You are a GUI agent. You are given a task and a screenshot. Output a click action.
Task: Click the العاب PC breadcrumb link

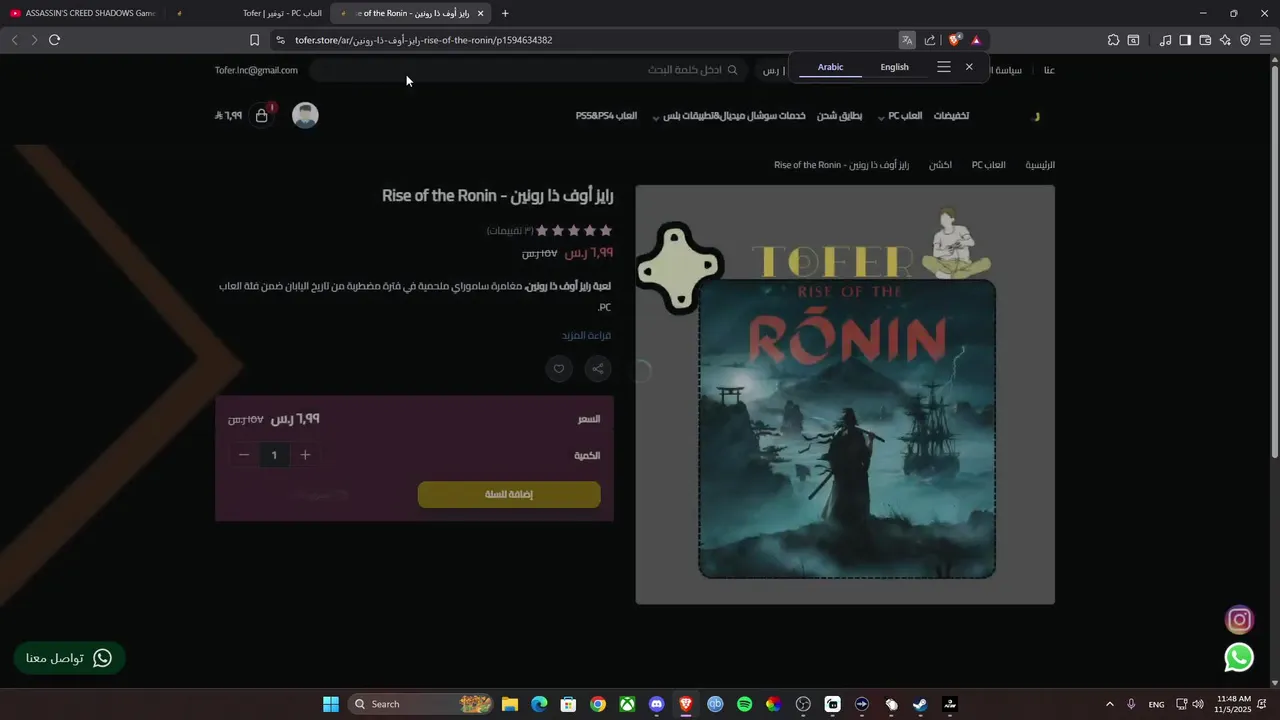pyautogui.click(x=988, y=165)
